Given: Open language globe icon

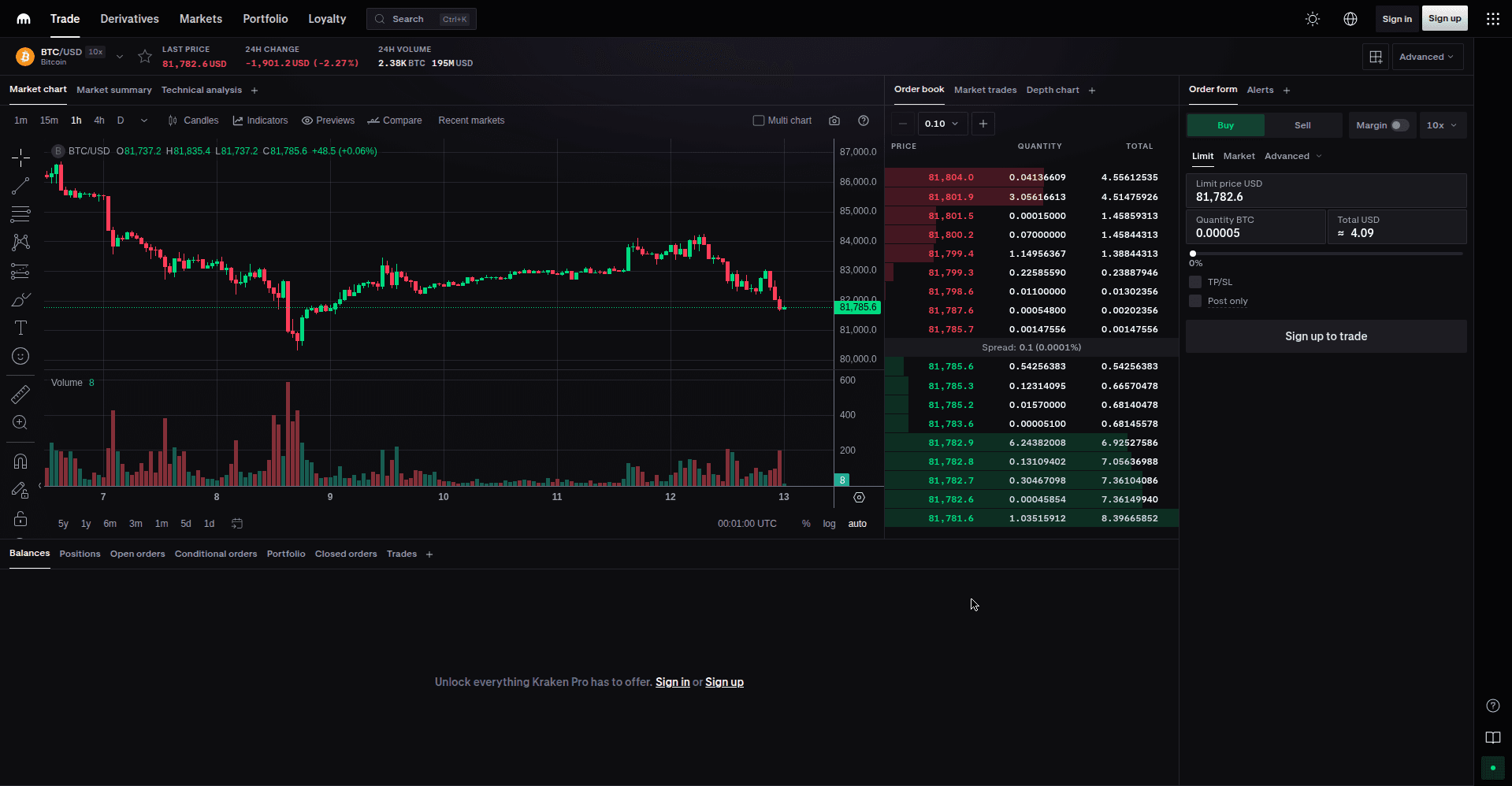Looking at the screenshot, I should pos(1350,19).
